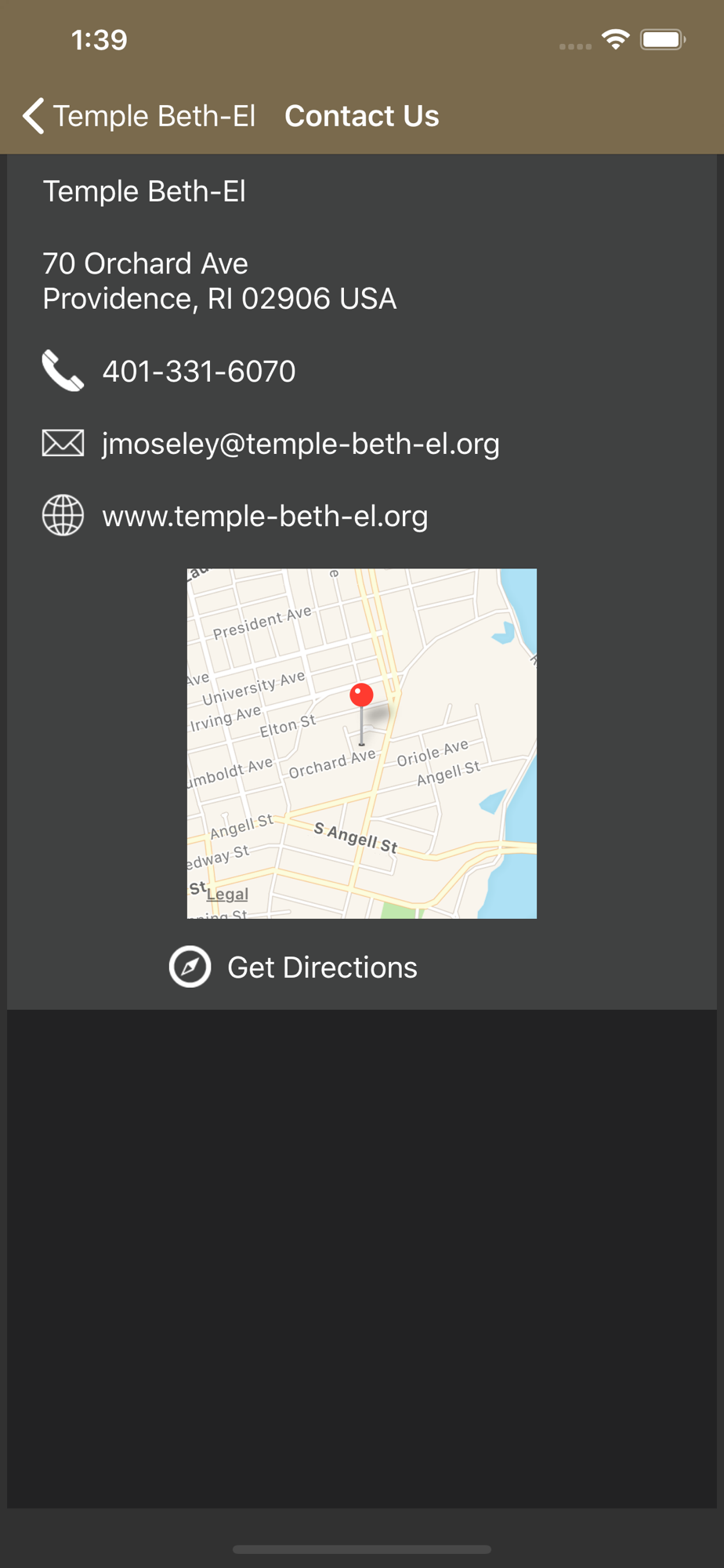Tap the email envelope icon

click(63, 444)
